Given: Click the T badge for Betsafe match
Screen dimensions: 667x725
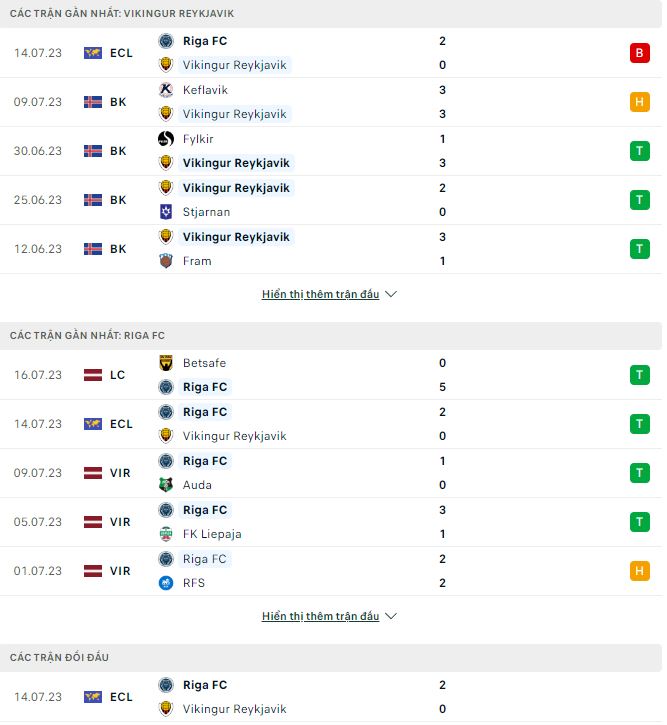Looking at the screenshot, I should click(640, 375).
